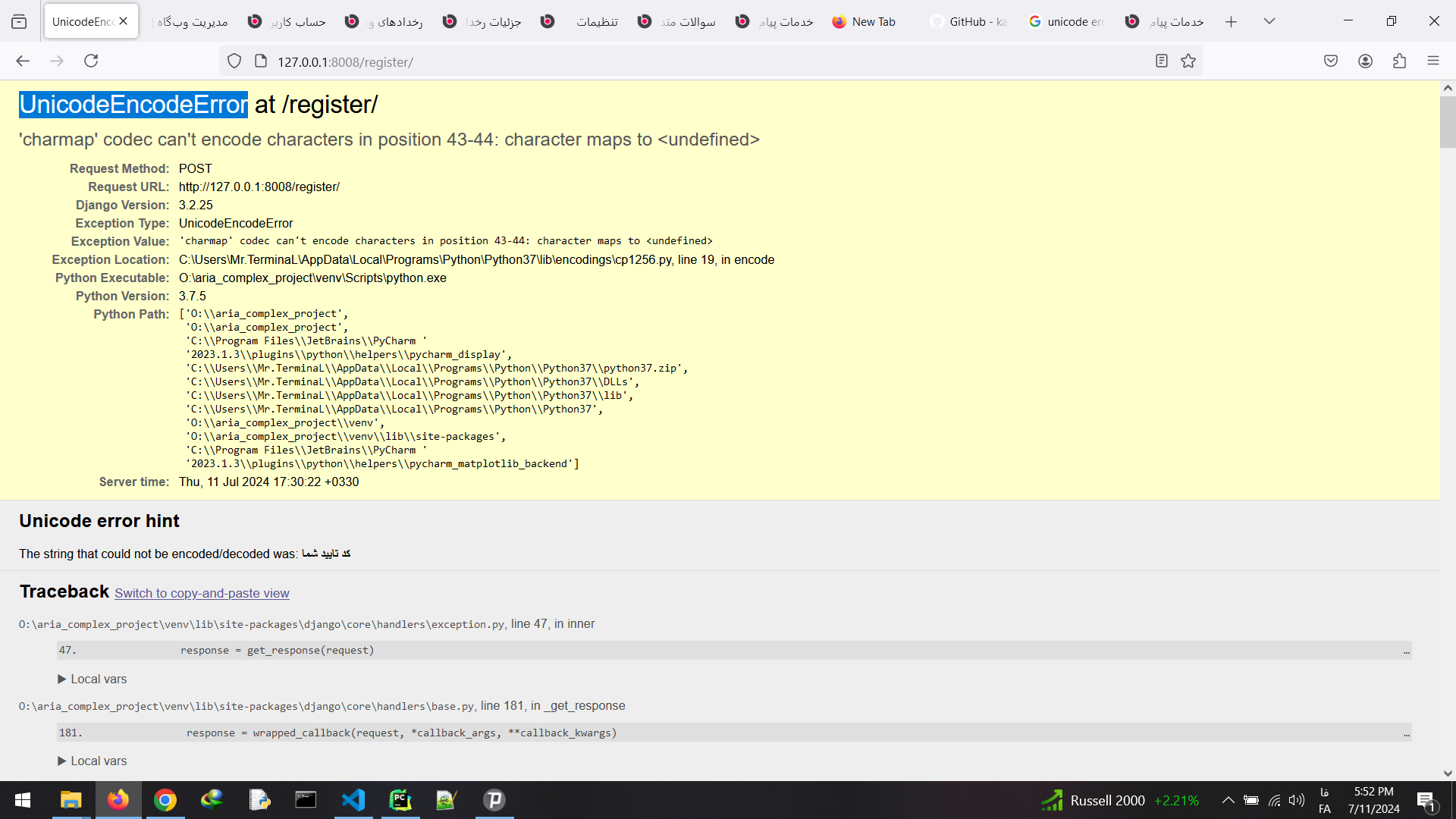Open the extensions puzzle icon
This screenshot has width=1456, height=819.
1399,61
